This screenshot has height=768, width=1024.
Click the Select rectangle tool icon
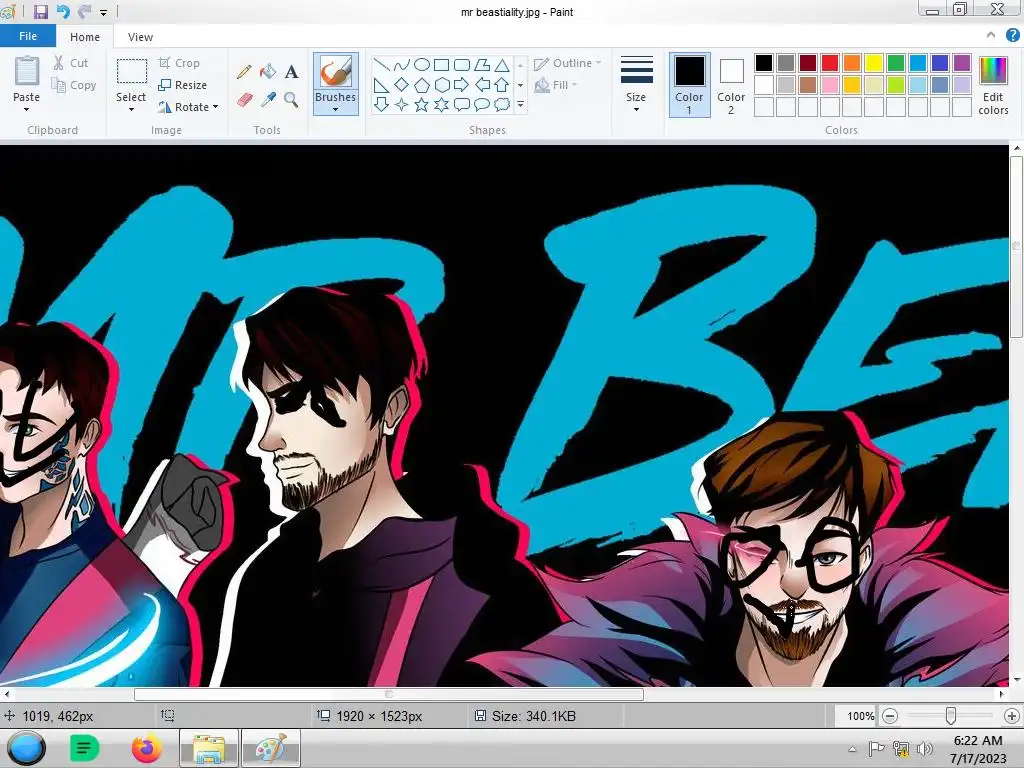(131, 71)
